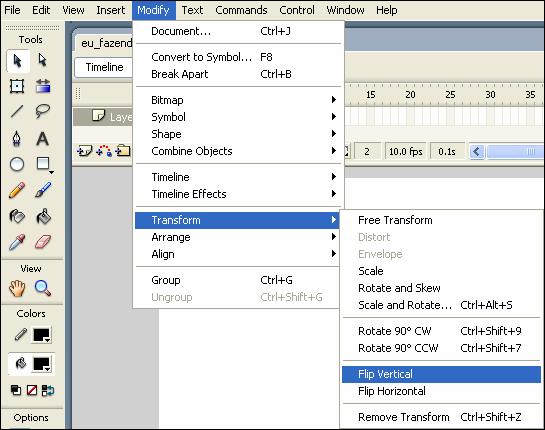Select the Free Transform tool
This screenshot has height=430, width=545.
17,86
